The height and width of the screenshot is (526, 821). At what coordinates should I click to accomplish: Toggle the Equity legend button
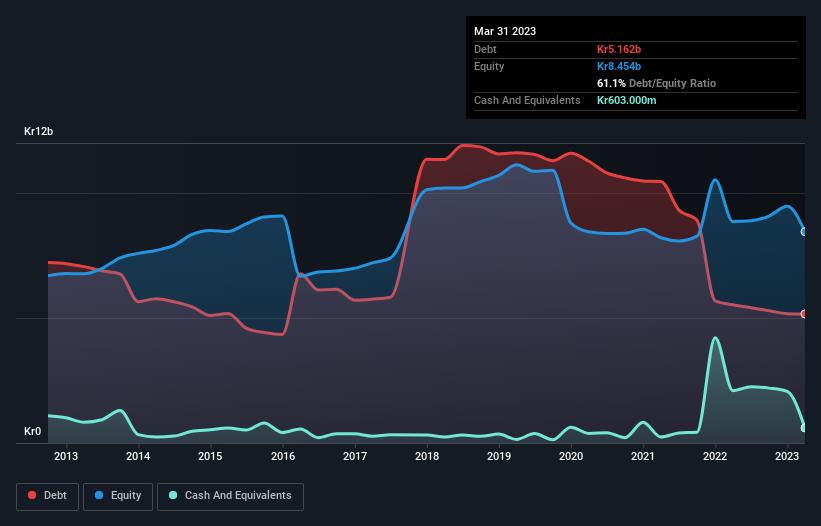[118, 496]
